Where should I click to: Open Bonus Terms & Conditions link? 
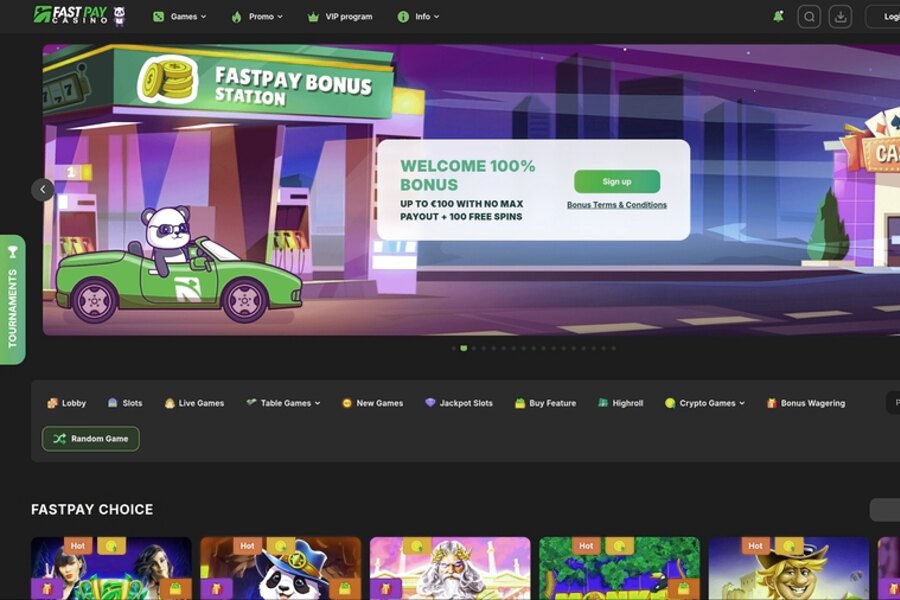[x=617, y=205]
